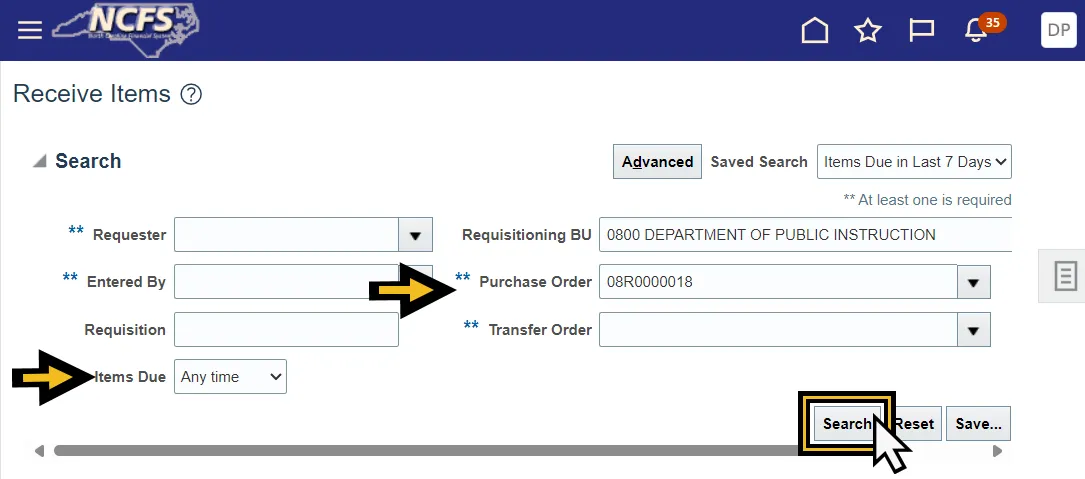Viewport: 1085px width, 479px height.
Task: Collapse the Search section
Action: [39, 161]
